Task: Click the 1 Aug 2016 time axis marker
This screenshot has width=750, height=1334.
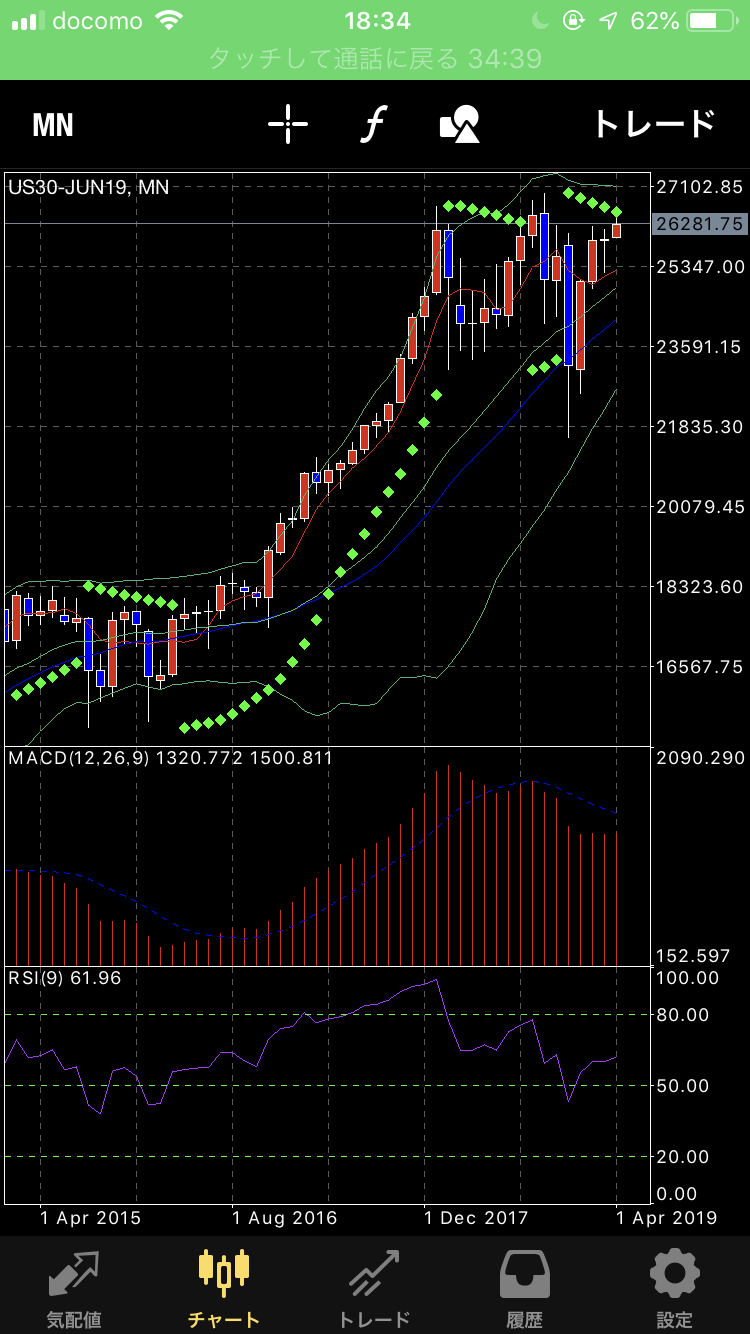Action: tap(285, 1218)
